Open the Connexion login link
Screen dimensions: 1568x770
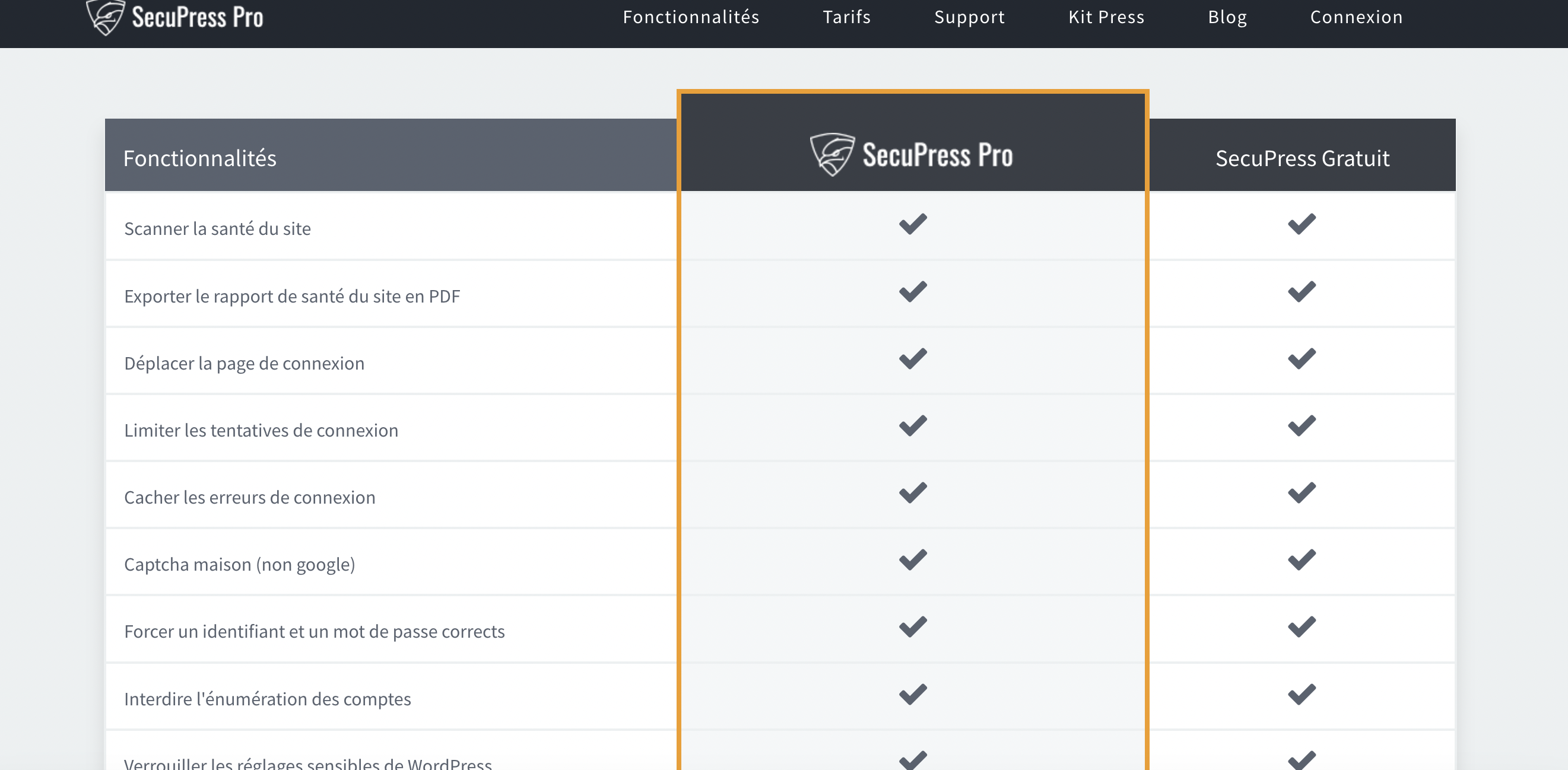pos(1356,17)
